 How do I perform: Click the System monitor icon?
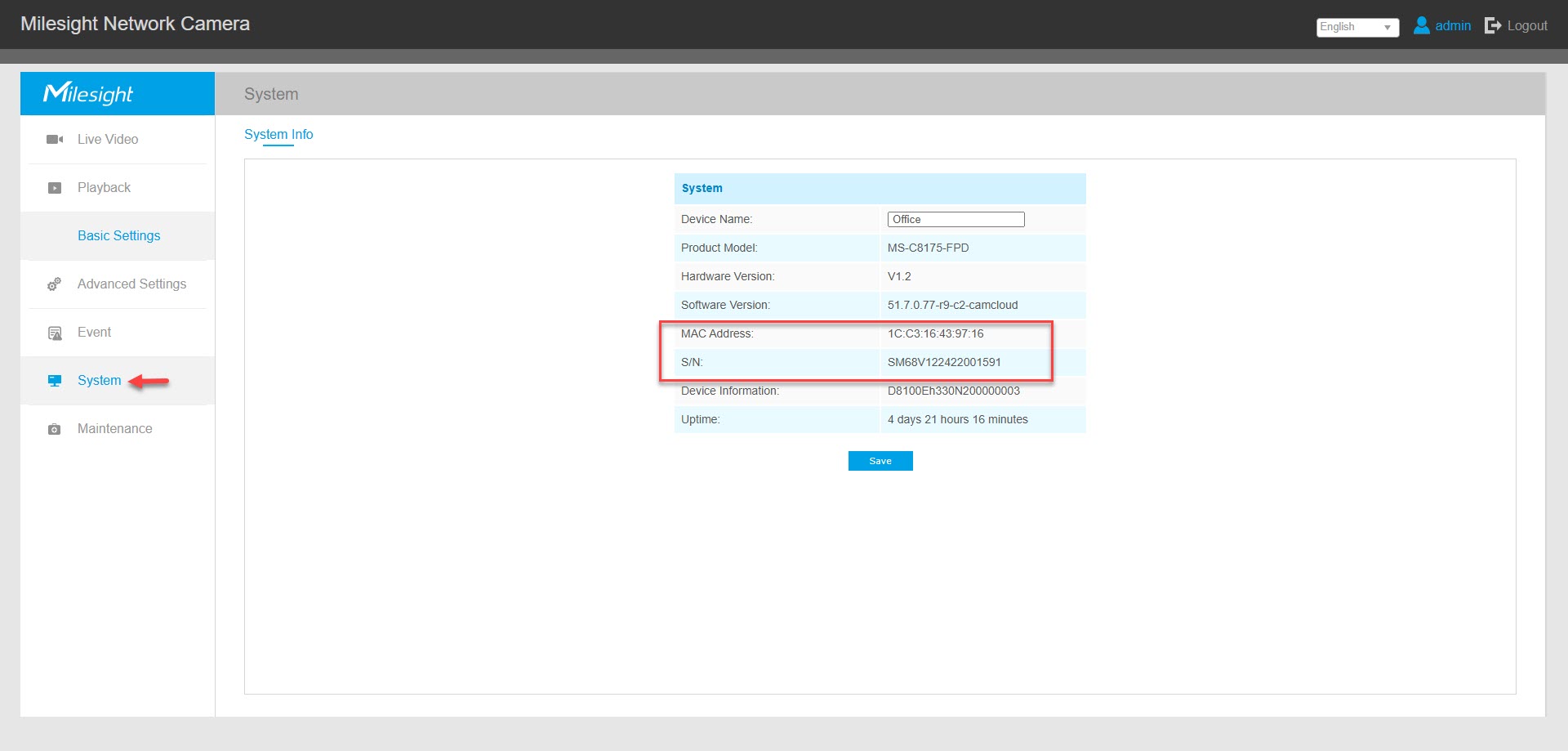[55, 381]
